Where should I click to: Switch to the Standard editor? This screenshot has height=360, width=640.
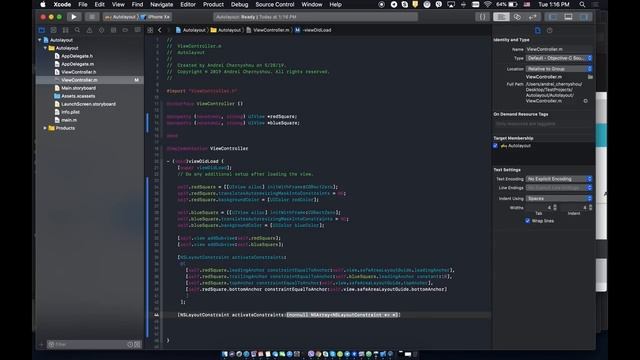pos(501,17)
